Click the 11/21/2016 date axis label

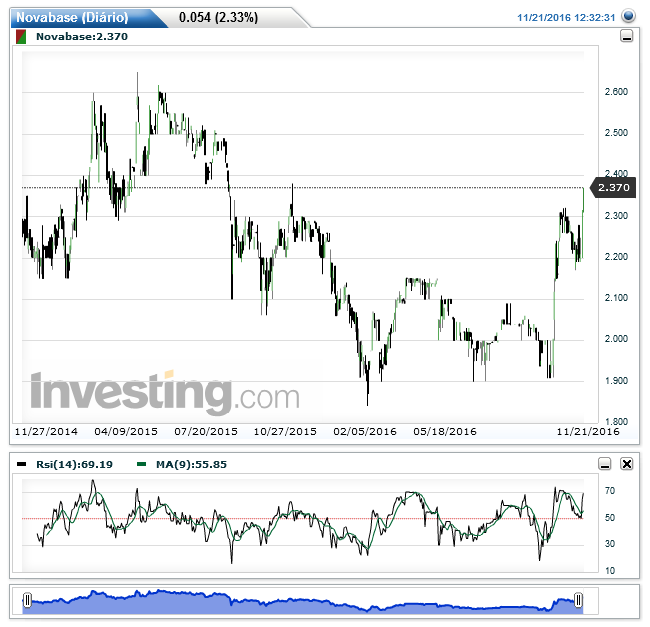pos(588,431)
